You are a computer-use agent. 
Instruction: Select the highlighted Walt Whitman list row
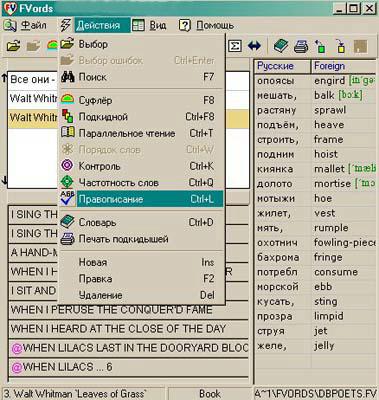point(33,118)
